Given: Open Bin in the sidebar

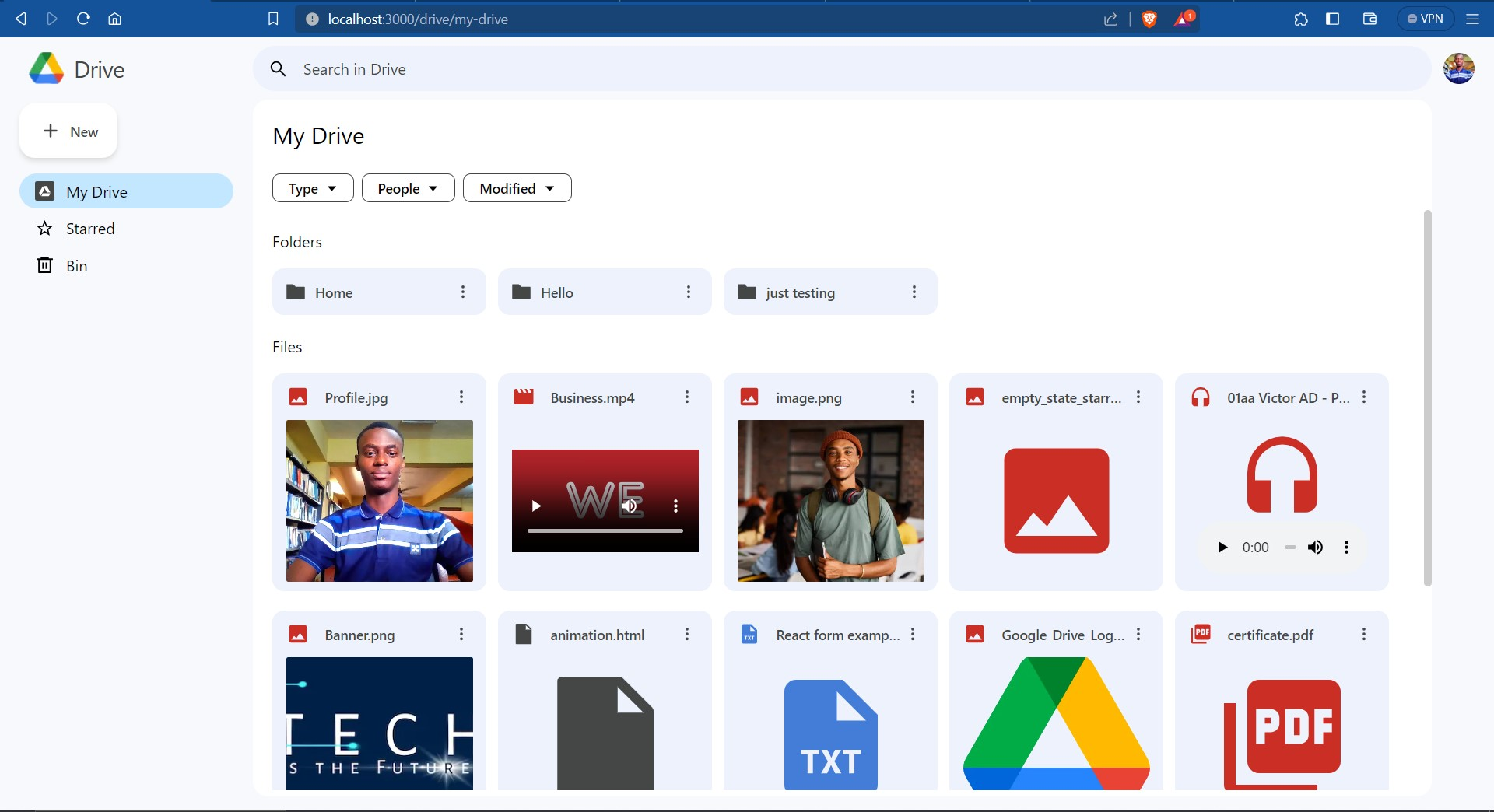Looking at the screenshot, I should point(76,266).
